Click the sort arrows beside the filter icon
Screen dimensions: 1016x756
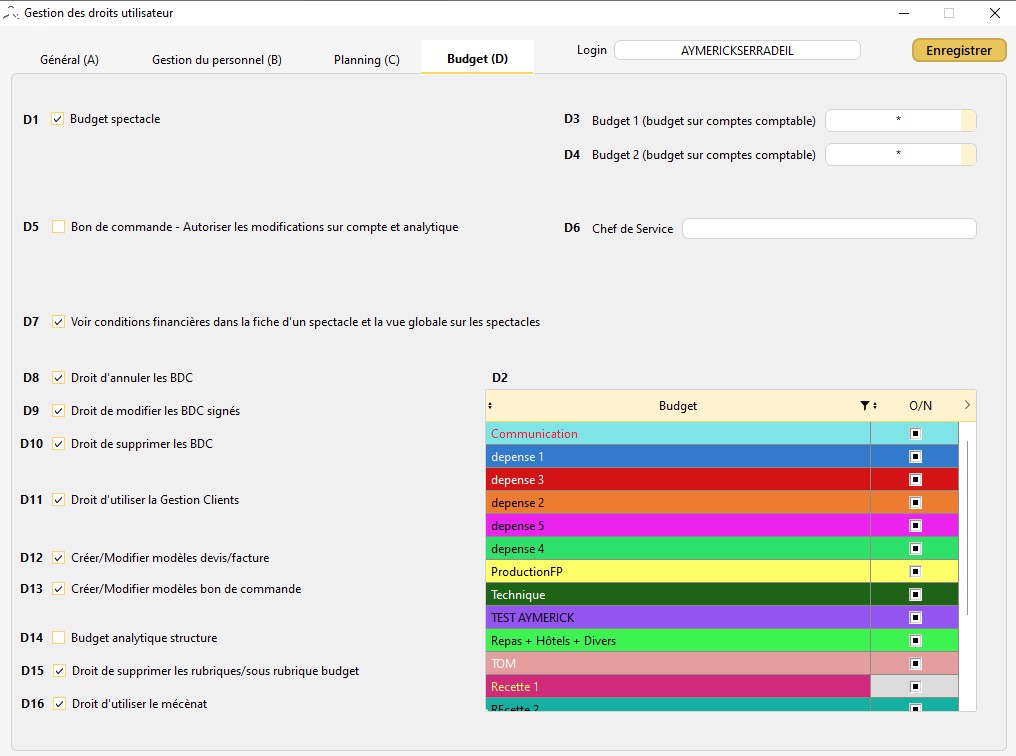click(875, 406)
